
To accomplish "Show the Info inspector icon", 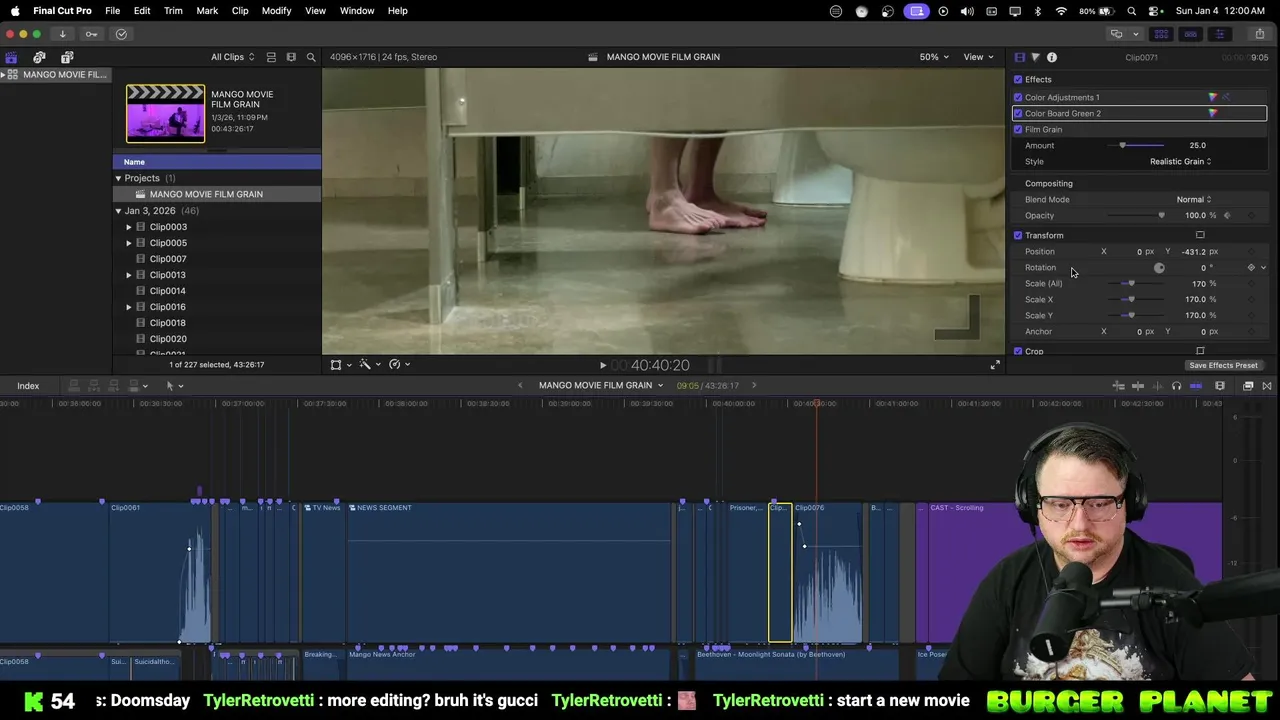I will 1052,57.
